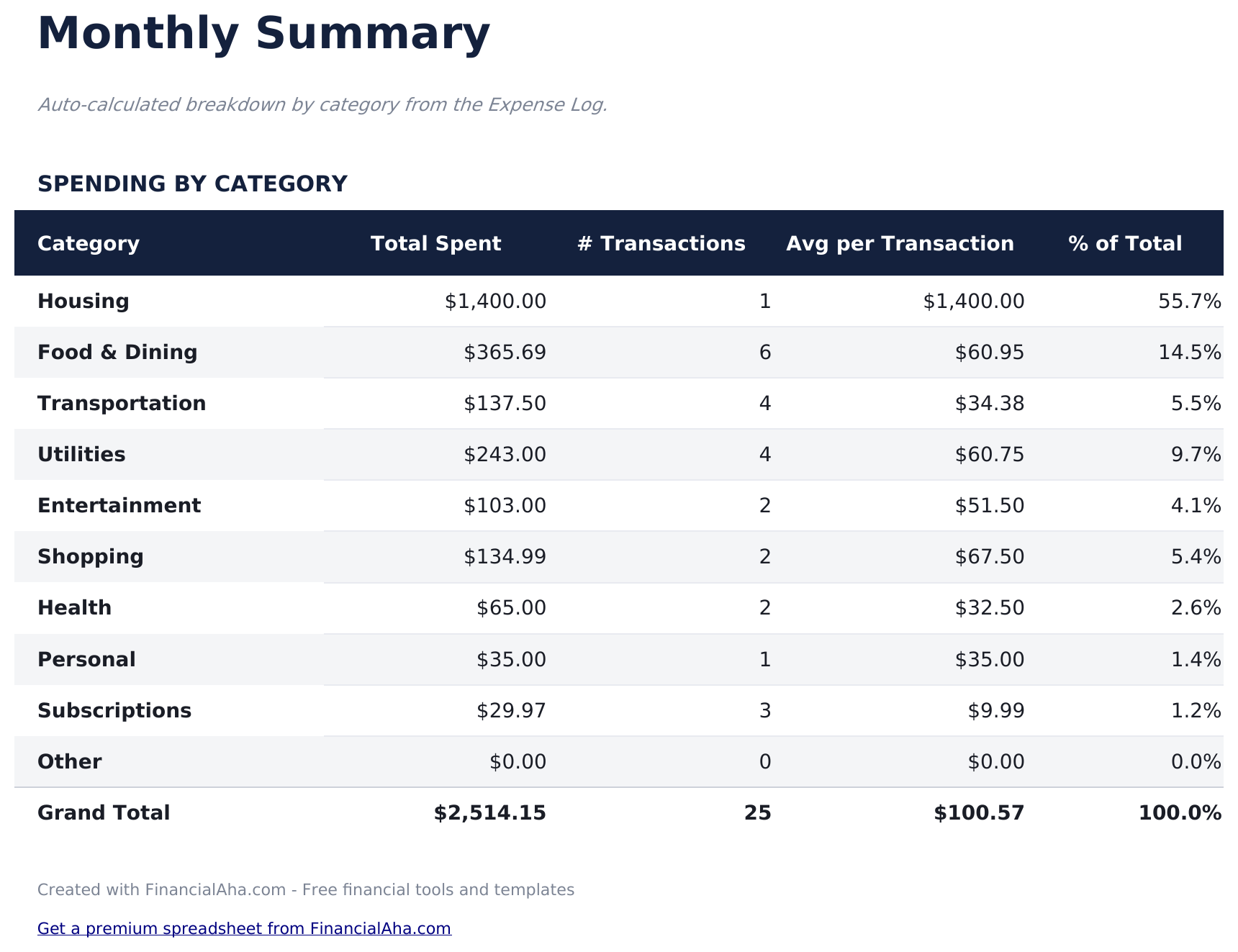The height and width of the screenshot is (952, 1238).
Task: Select the Food & Dining row label
Action: coord(117,352)
